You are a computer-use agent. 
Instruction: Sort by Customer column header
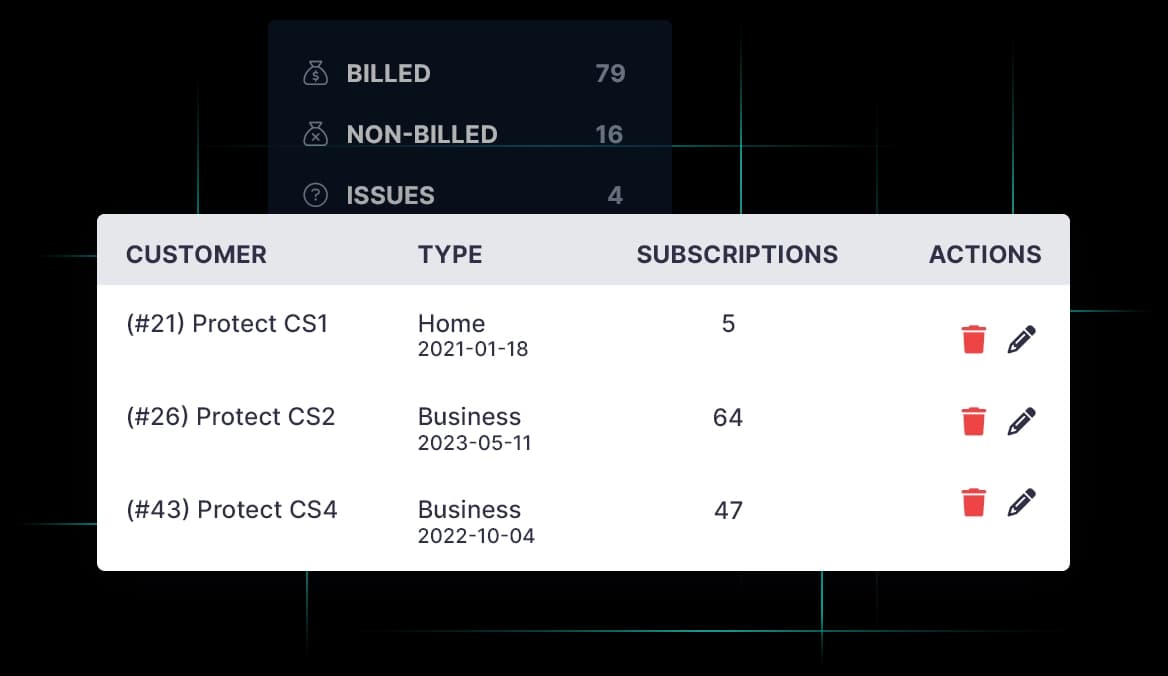pyautogui.click(x=196, y=254)
